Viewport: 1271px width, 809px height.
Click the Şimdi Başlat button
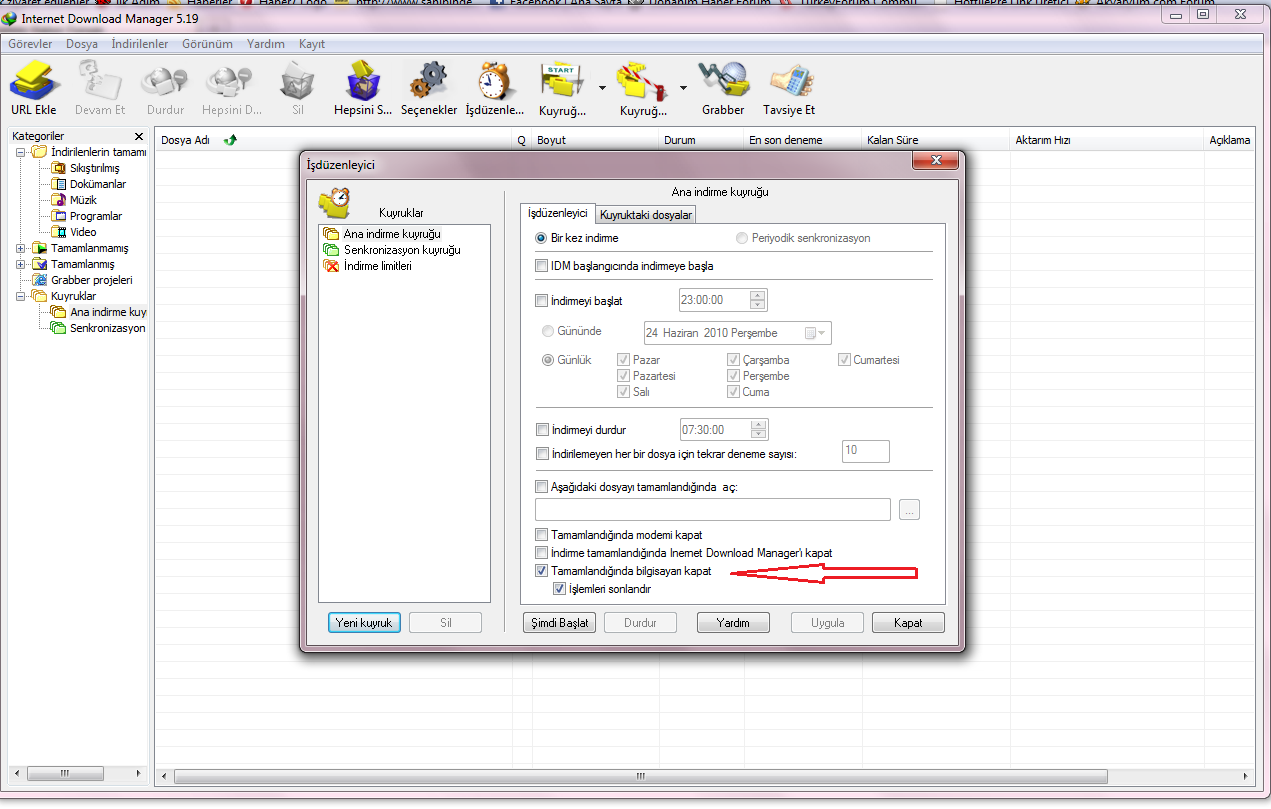(x=560, y=622)
